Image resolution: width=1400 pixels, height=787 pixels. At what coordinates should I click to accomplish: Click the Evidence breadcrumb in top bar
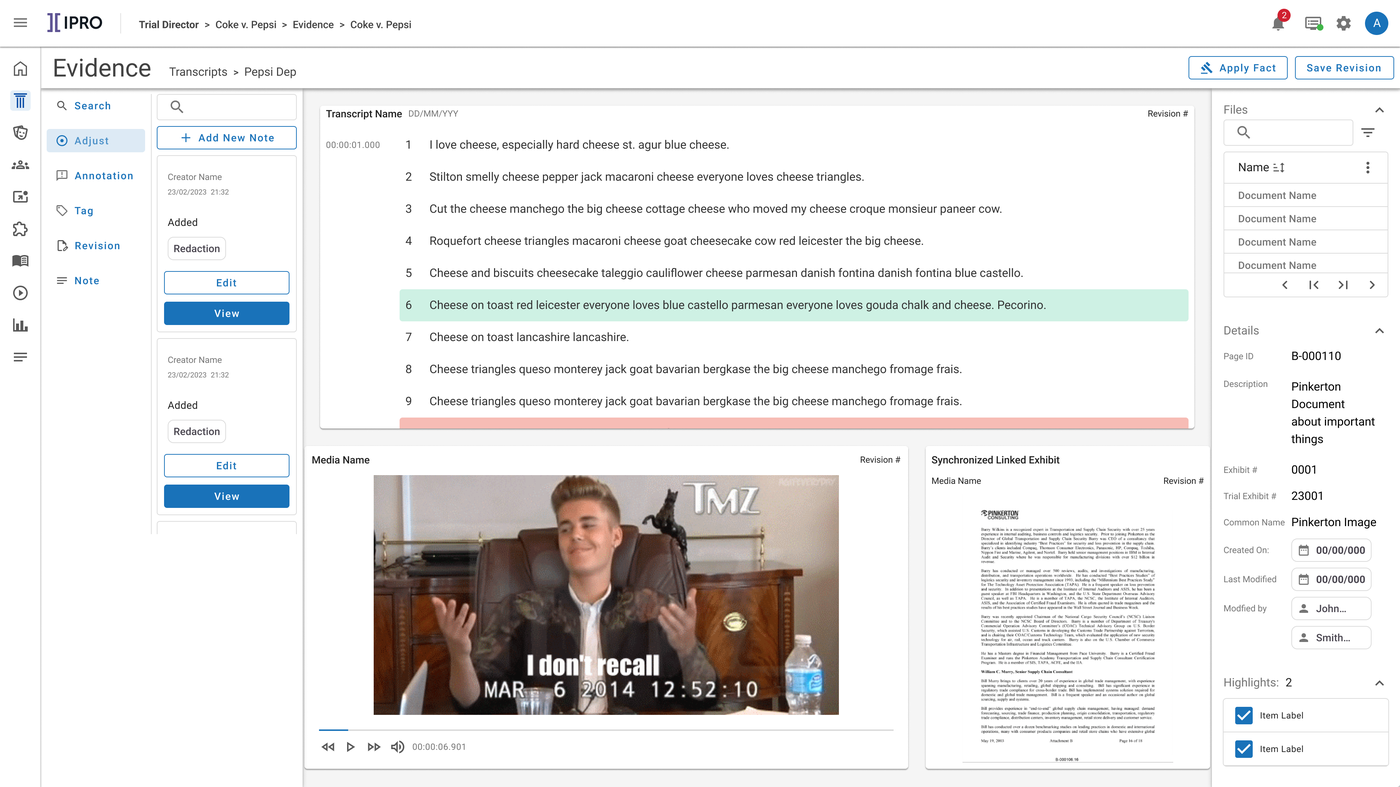tap(313, 24)
